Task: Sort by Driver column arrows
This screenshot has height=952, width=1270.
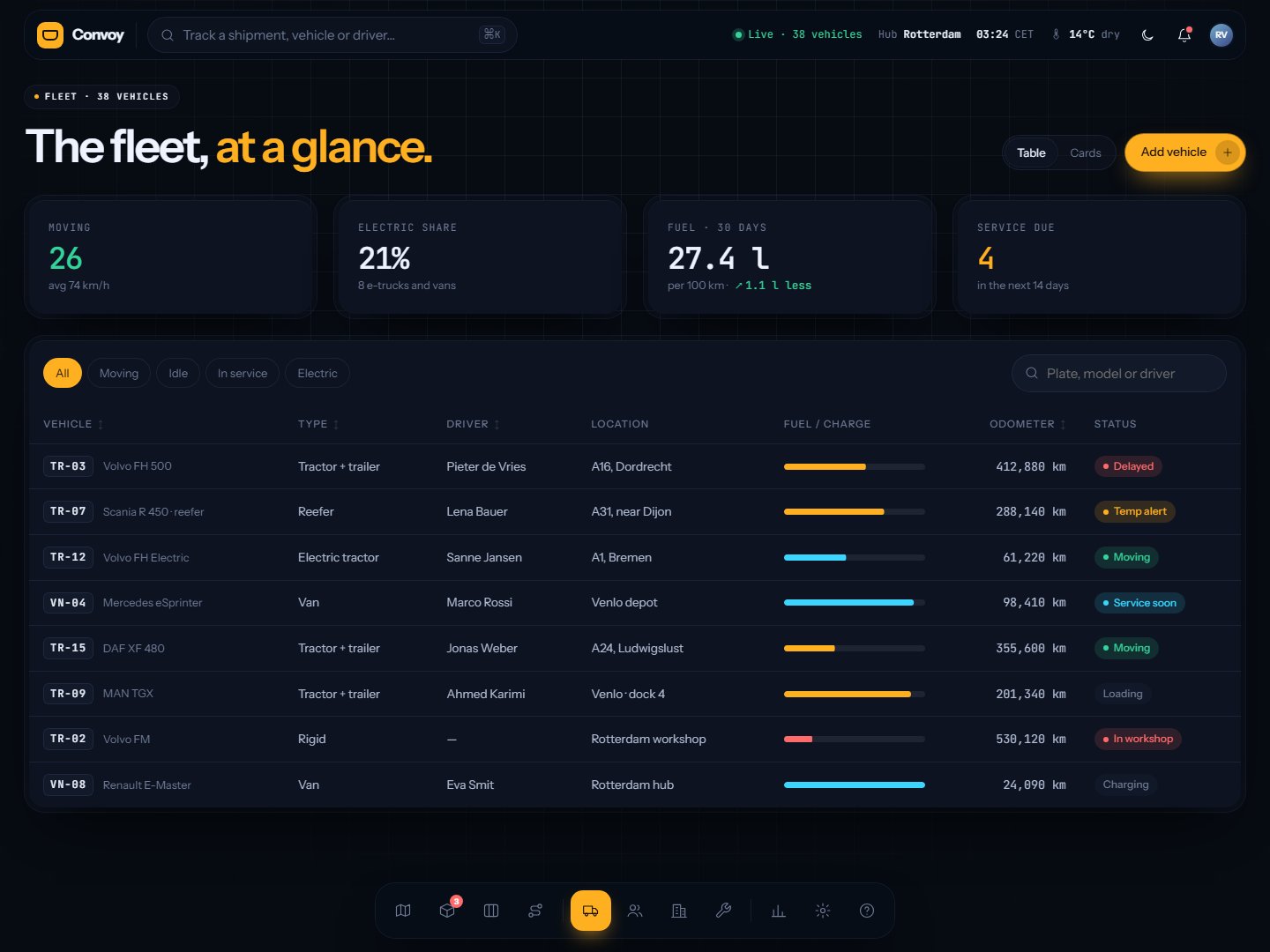Action: (x=497, y=425)
